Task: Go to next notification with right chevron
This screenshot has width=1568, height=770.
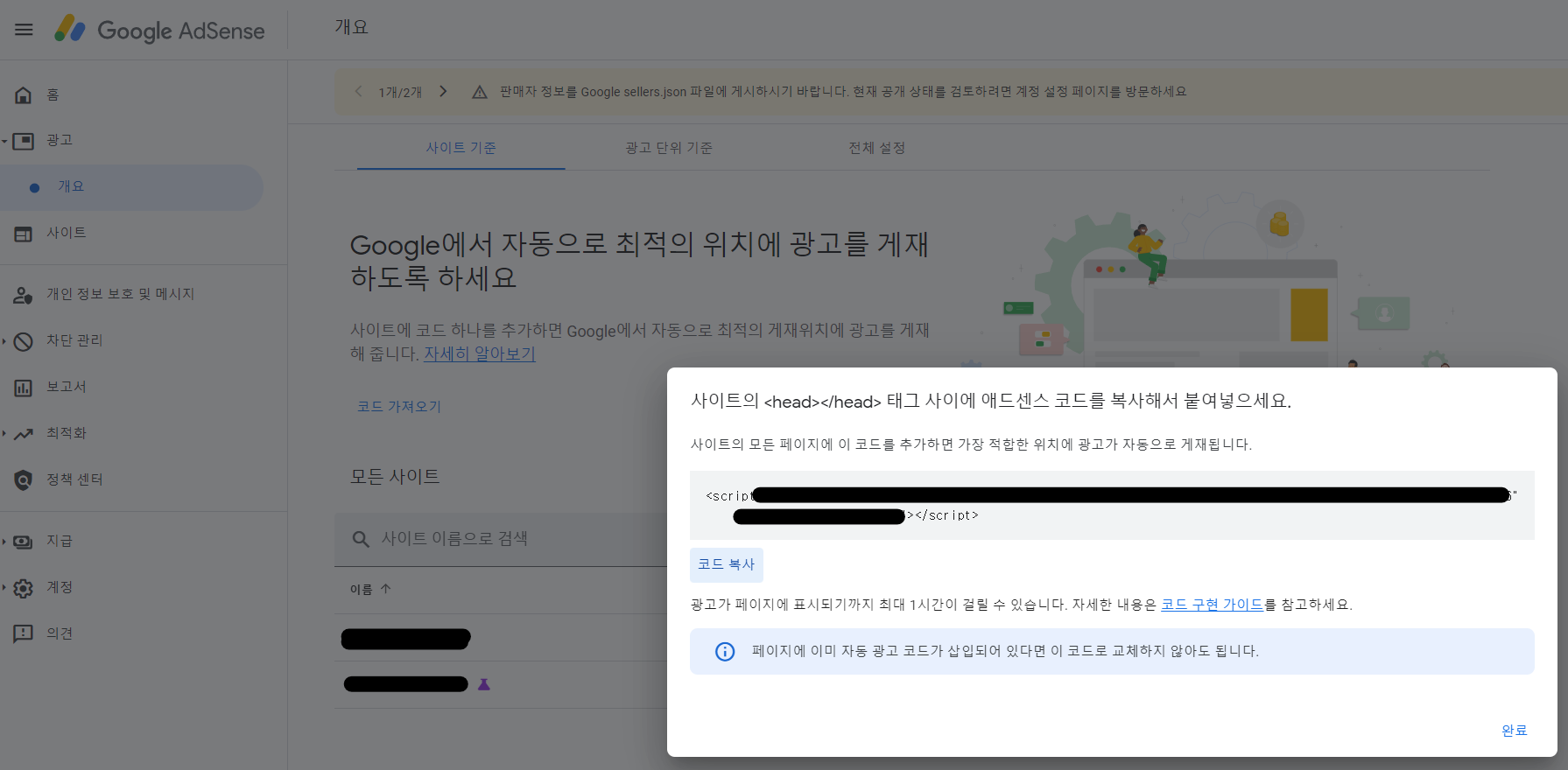Action: (x=443, y=92)
